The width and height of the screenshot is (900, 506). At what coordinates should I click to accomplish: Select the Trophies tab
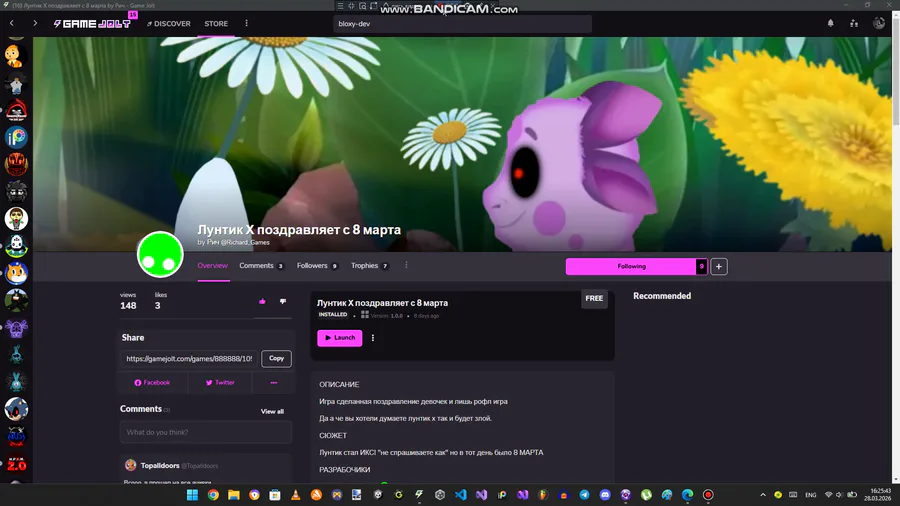369,266
